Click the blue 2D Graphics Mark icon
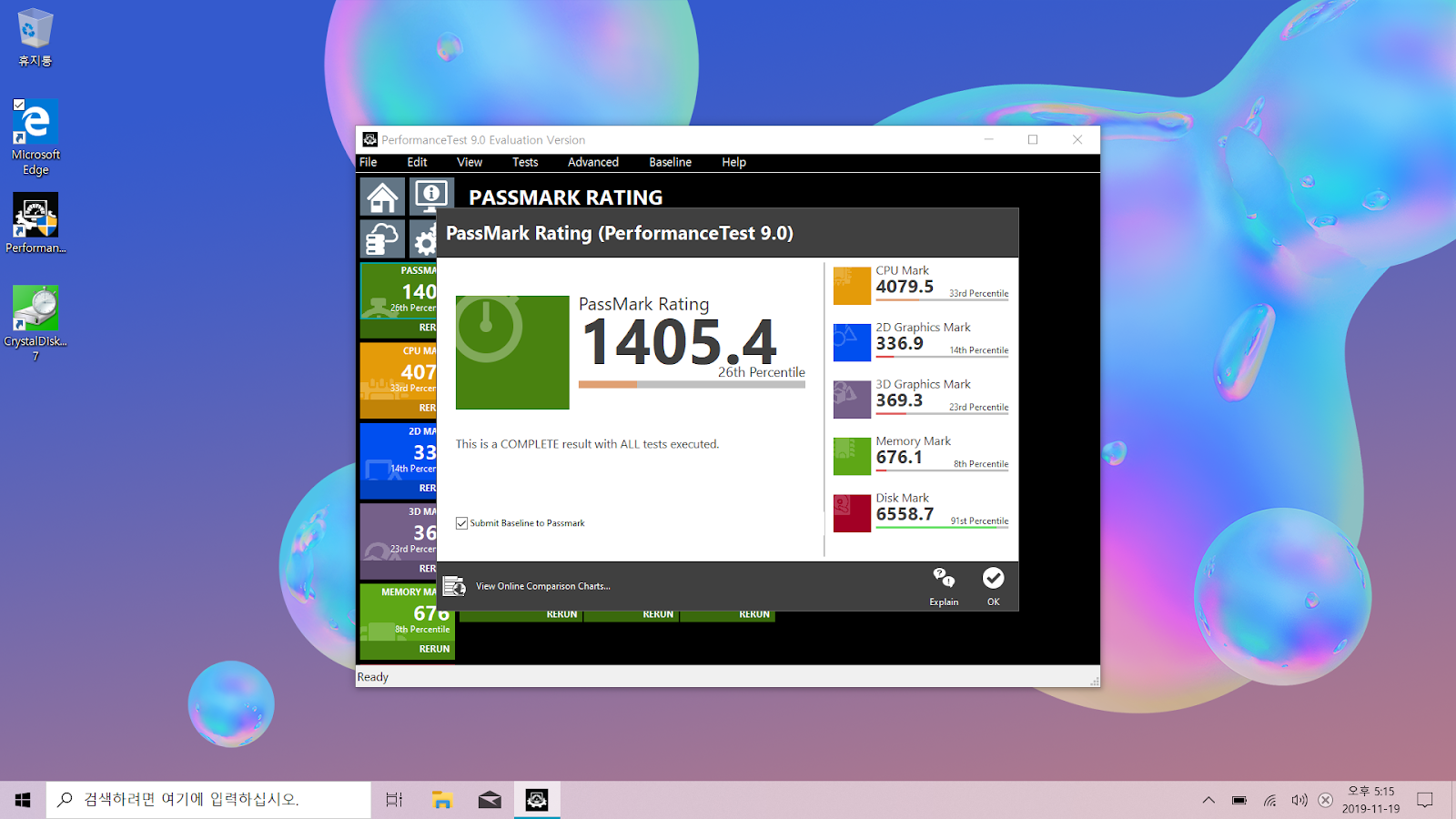This screenshot has width=1456, height=819. click(852, 342)
